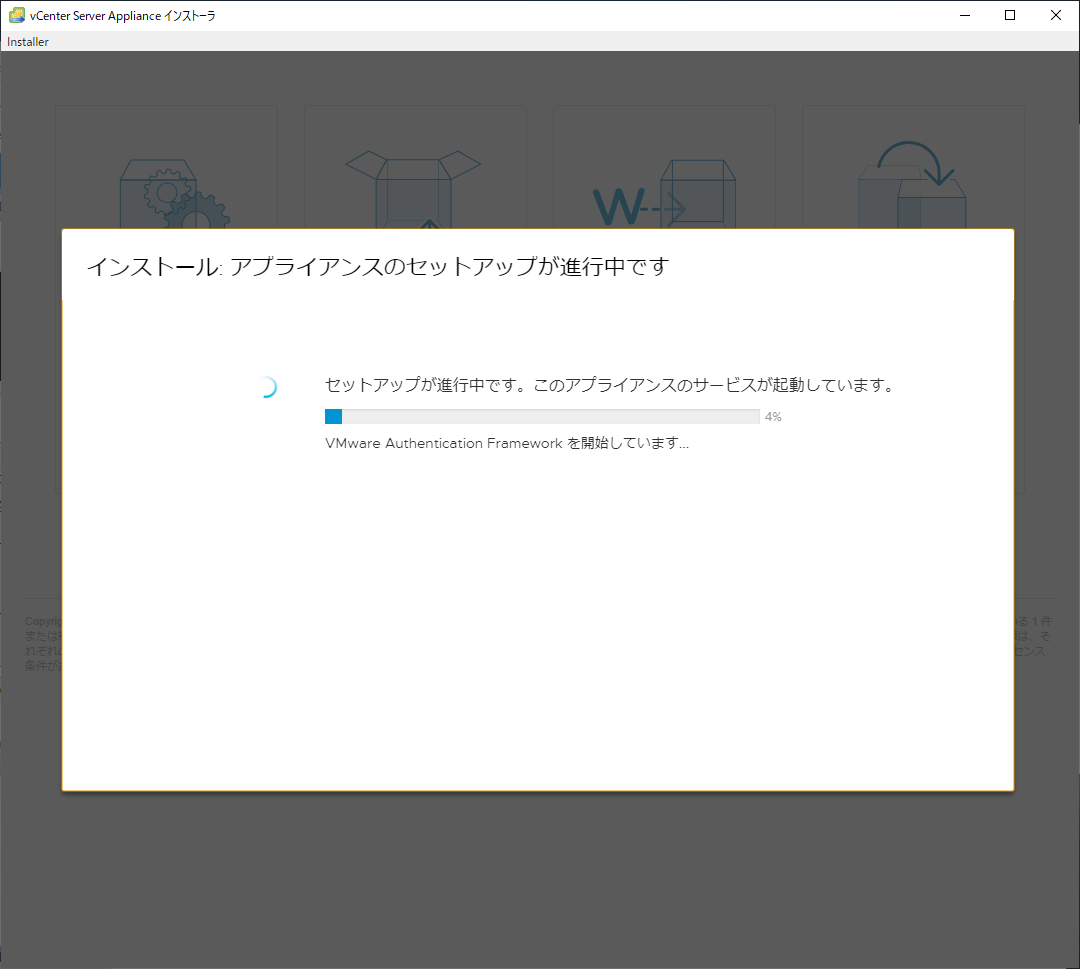Click the dialog title "インストール: アプライアンスのセットアップが進行中です"
The width and height of the screenshot is (1080, 969).
(x=377, y=267)
